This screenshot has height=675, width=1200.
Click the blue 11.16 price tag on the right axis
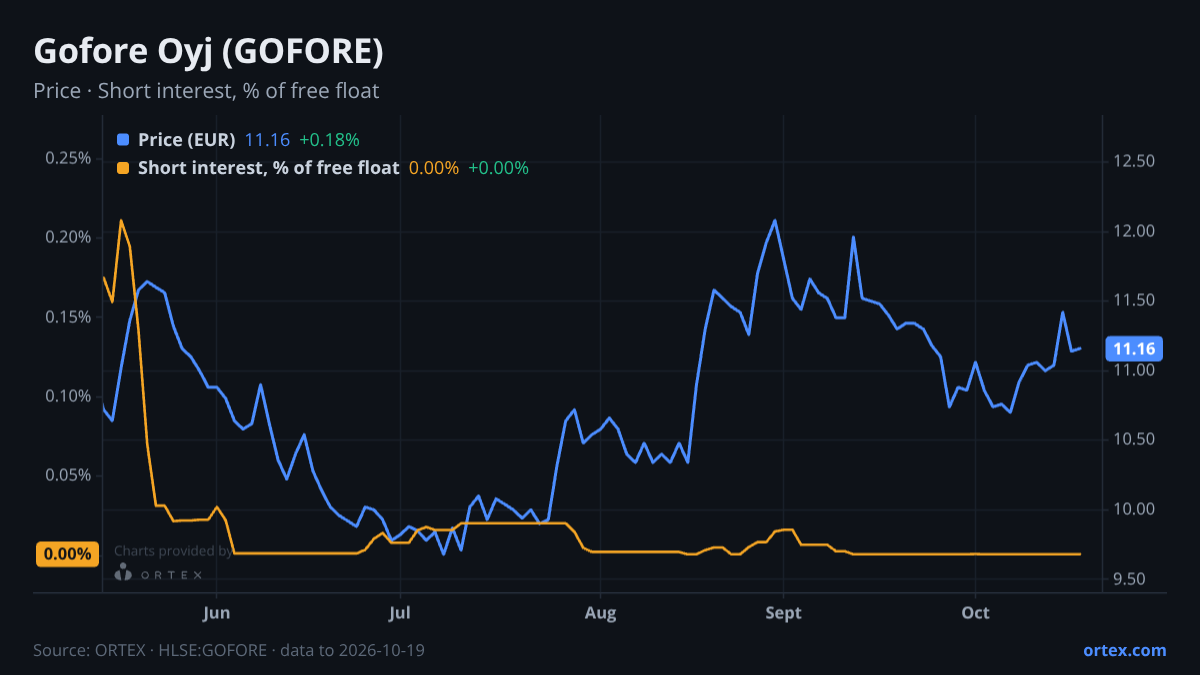[x=1133, y=349]
